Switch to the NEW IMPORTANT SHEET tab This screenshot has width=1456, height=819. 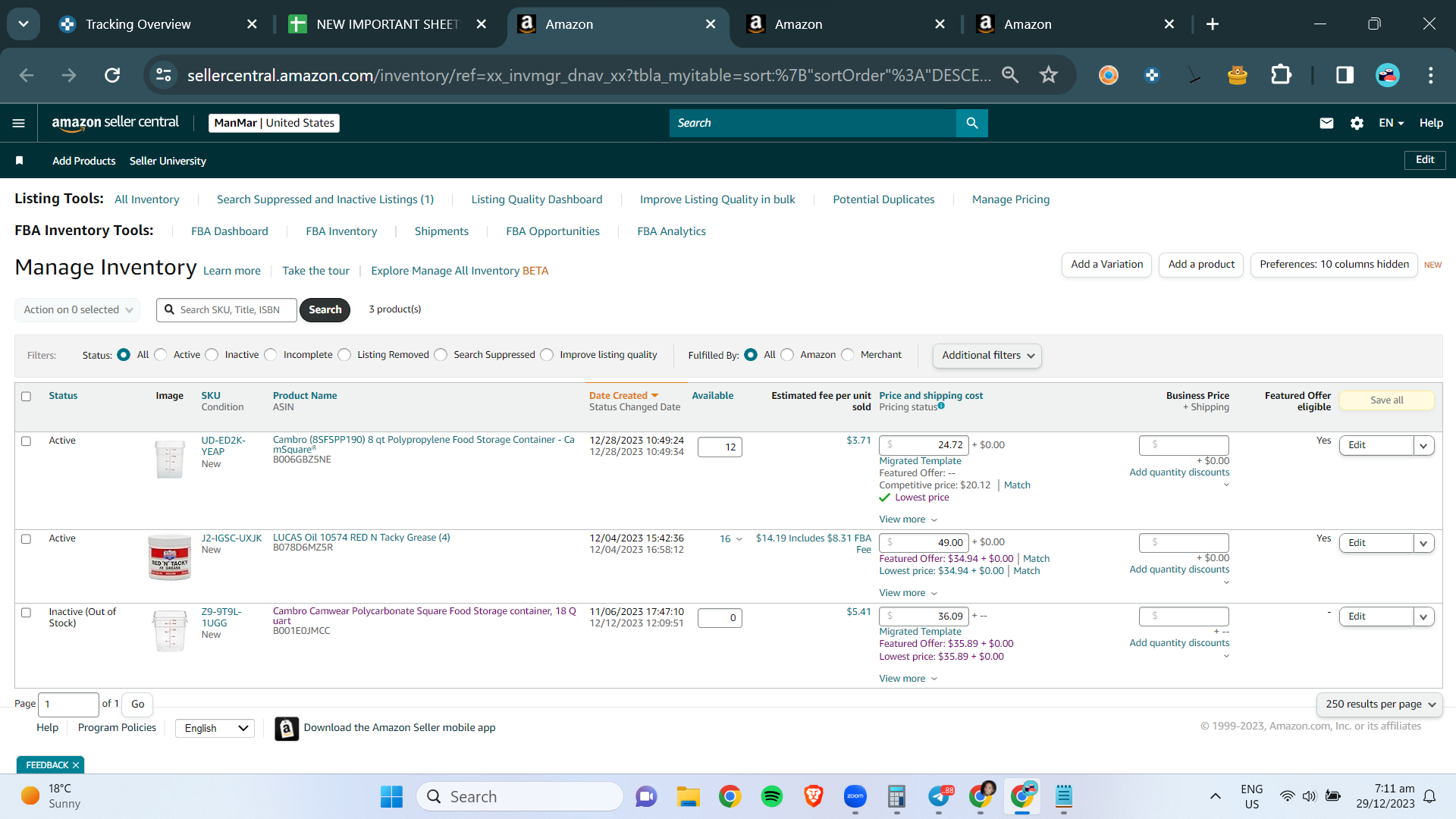tap(387, 24)
